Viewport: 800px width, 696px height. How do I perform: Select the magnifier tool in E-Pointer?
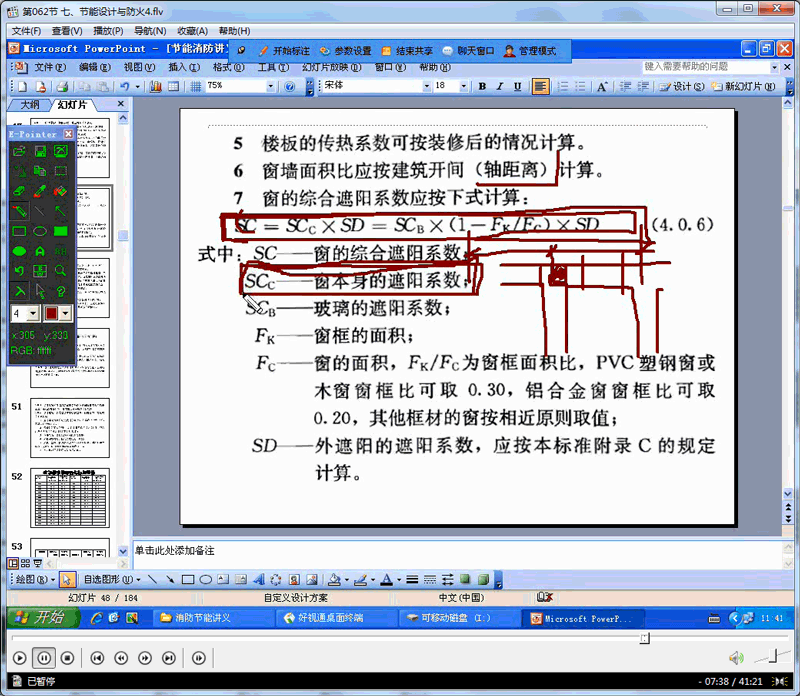pyautogui.click(x=58, y=269)
